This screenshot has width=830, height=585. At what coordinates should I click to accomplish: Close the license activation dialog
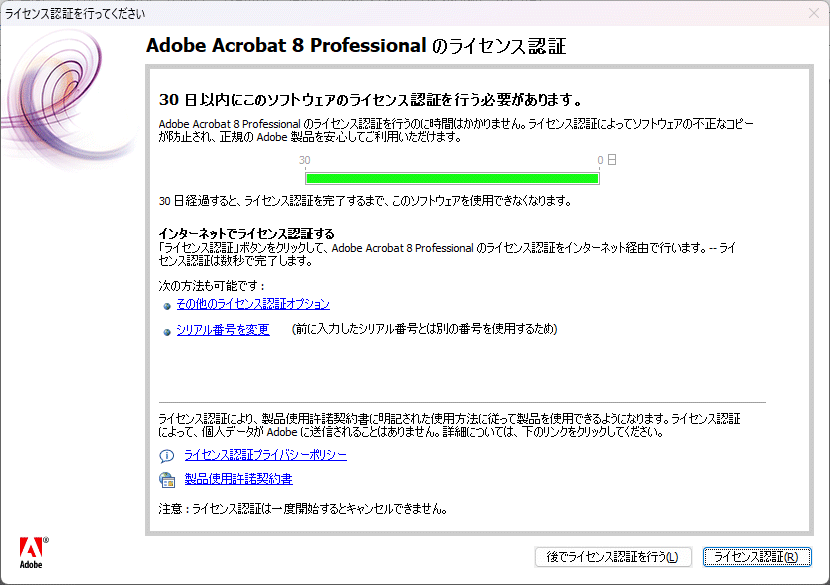[x=814, y=13]
